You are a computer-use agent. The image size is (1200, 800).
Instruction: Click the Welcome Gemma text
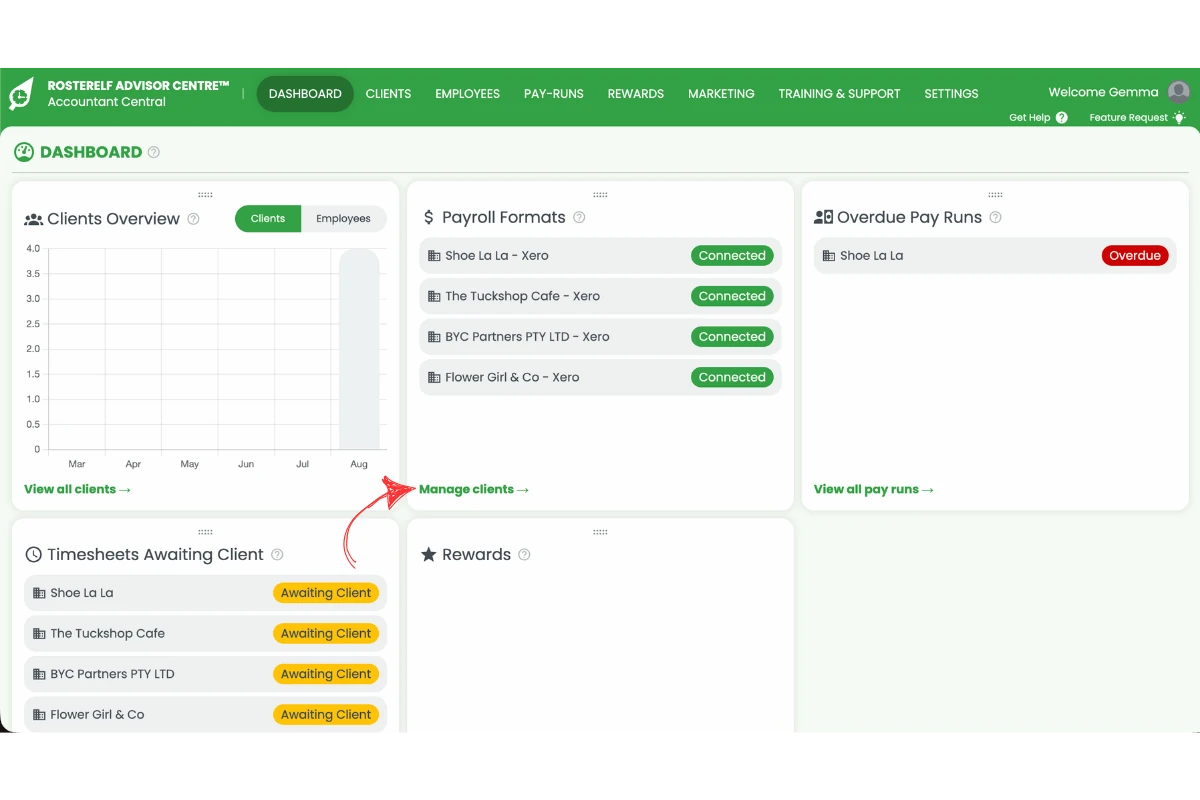pyautogui.click(x=1103, y=92)
